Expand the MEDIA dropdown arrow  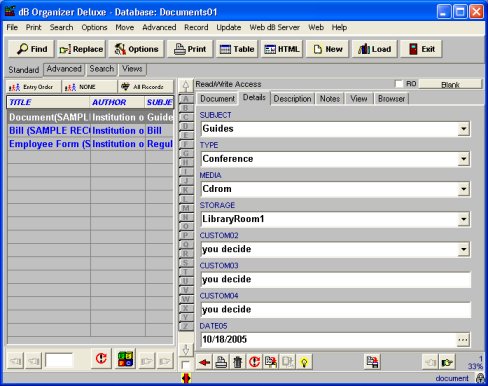click(x=463, y=189)
